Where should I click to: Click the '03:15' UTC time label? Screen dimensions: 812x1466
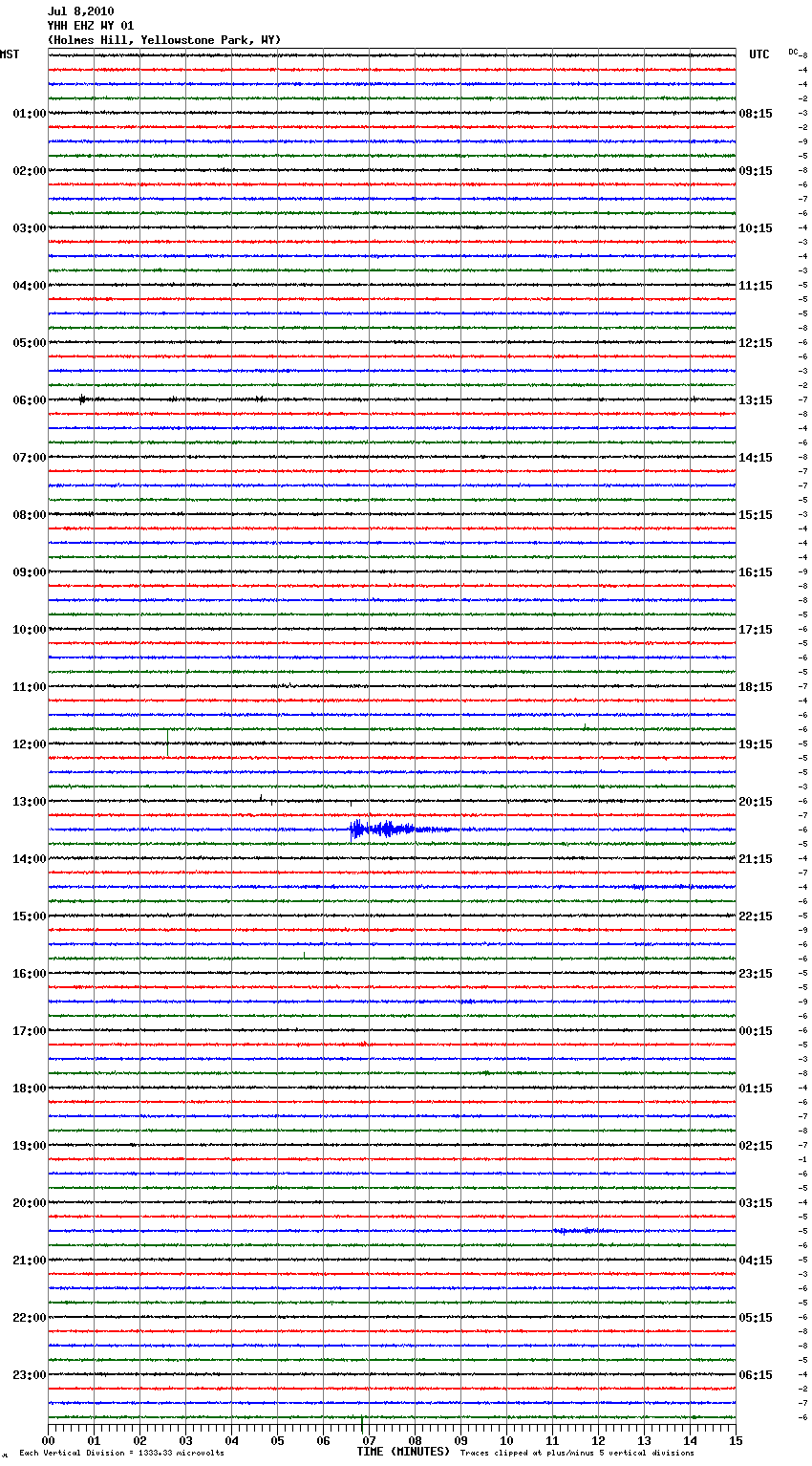[756, 1203]
